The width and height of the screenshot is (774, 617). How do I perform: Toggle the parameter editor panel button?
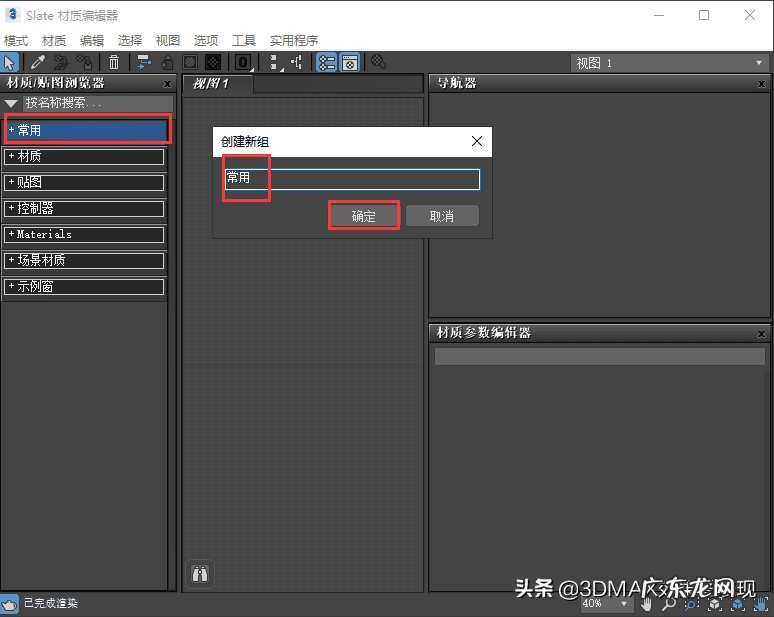(349, 62)
